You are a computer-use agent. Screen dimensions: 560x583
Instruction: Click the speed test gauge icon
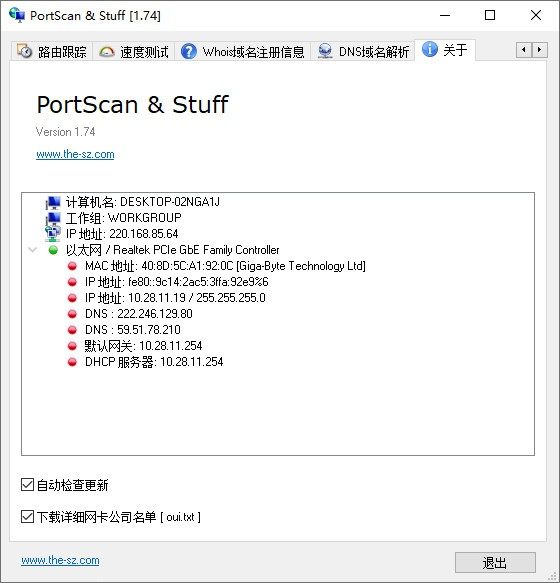[x=107, y=51]
